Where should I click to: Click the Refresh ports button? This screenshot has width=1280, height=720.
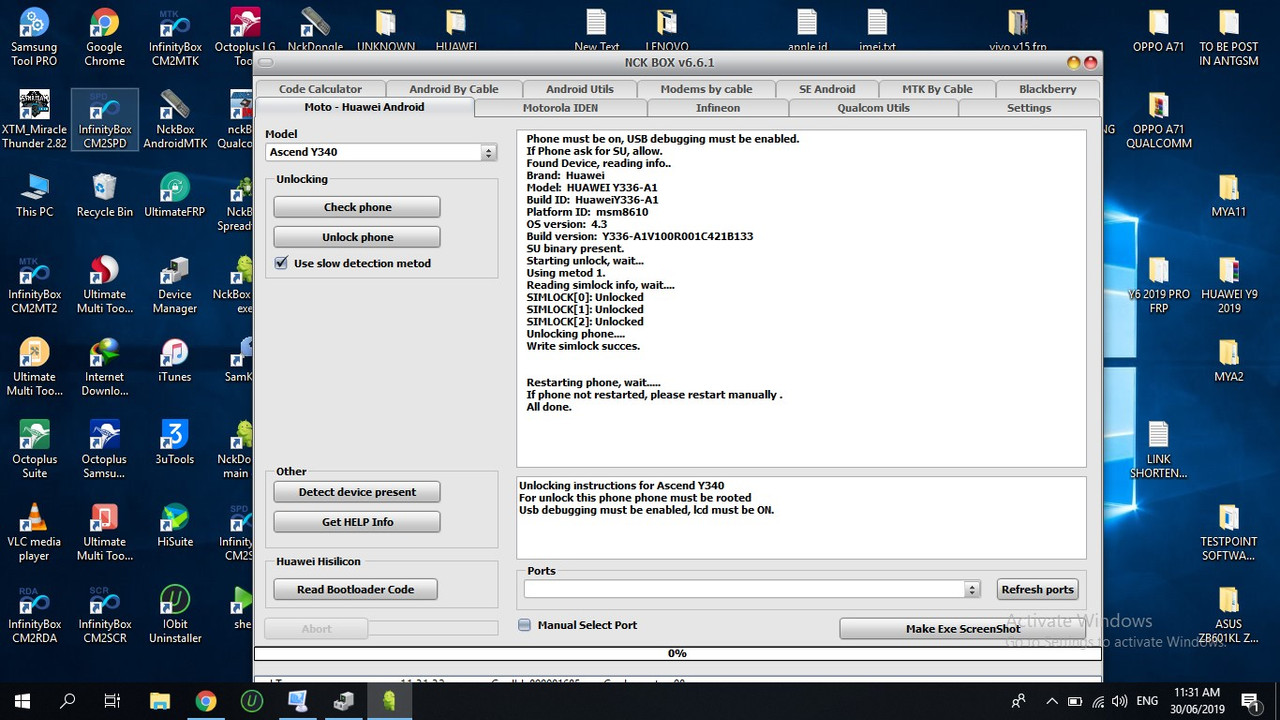coord(1037,589)
